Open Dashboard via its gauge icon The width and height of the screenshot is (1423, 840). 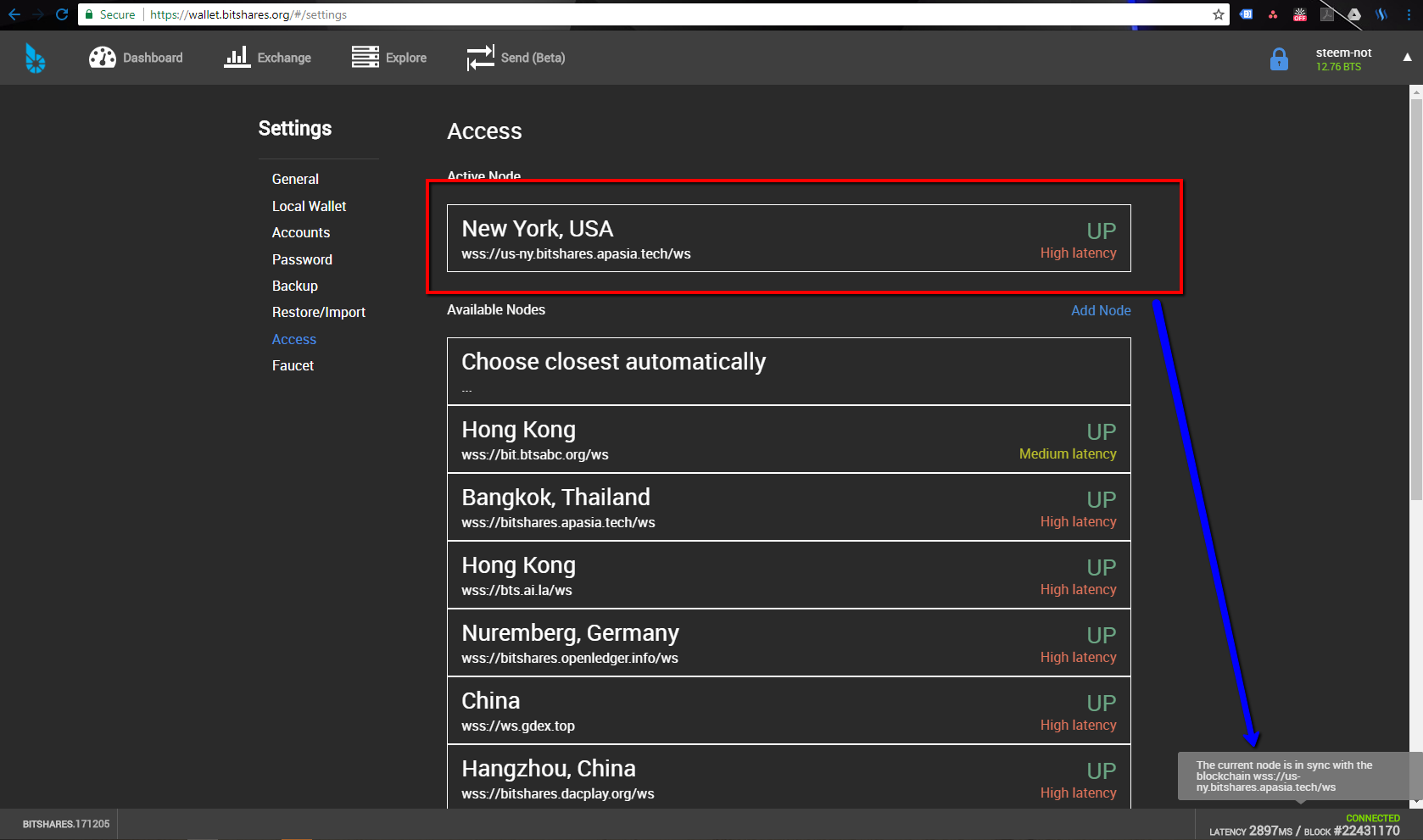[103, 58]
